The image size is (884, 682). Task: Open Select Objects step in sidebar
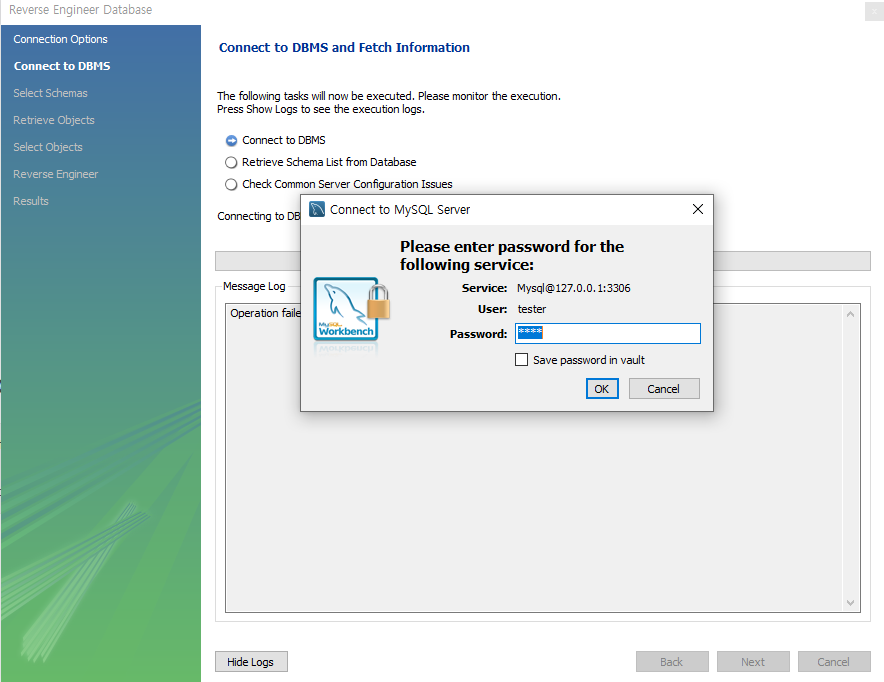(x=48, y=147)
